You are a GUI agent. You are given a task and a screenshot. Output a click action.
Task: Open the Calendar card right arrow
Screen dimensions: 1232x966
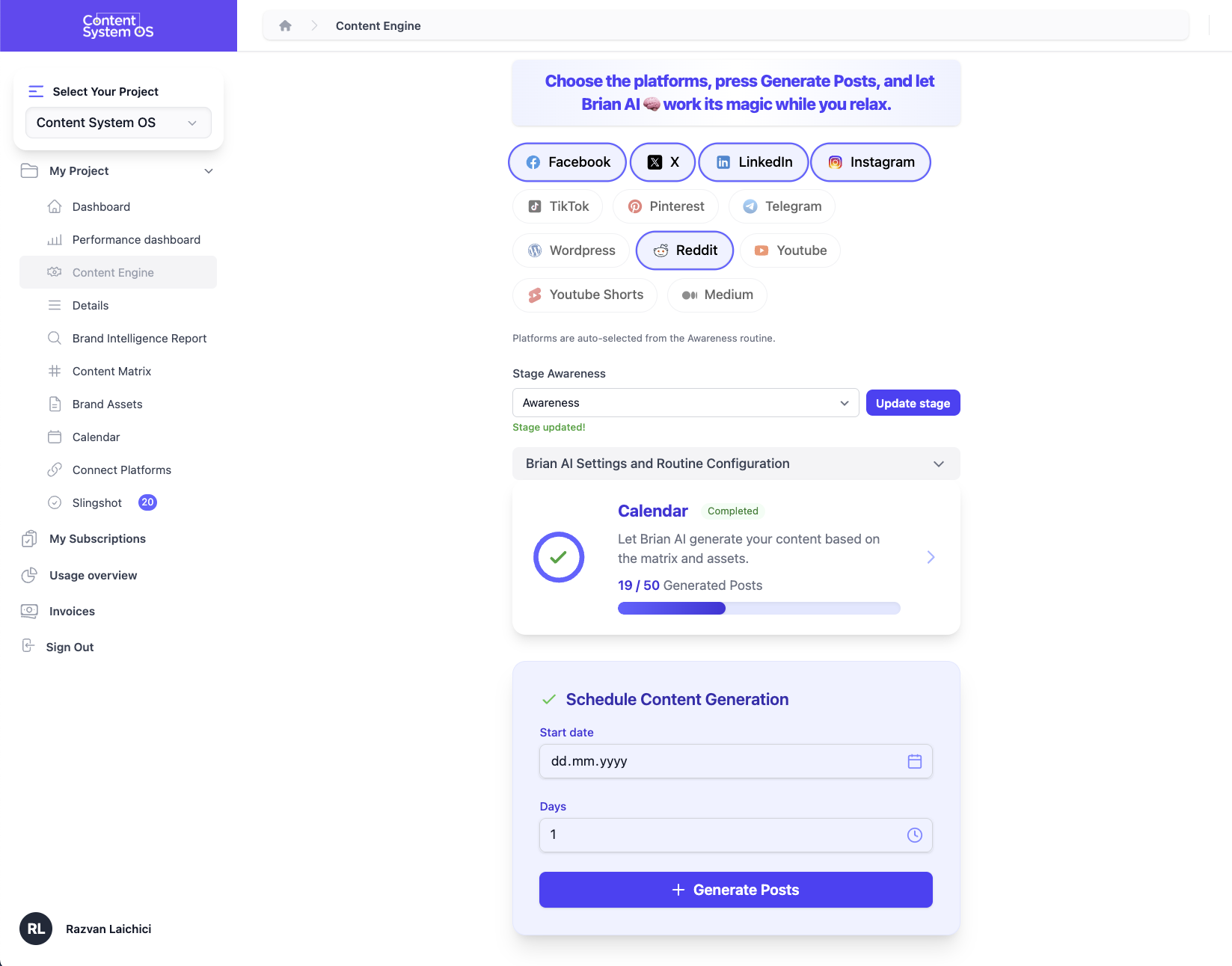coord(931,557)
